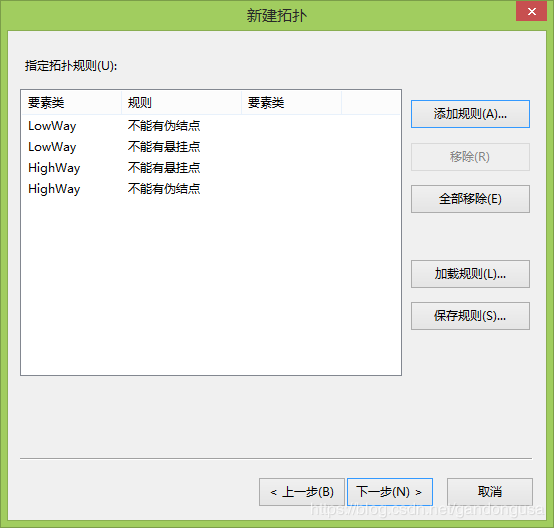The height and width of the screenshot is (528, 554).
Task: Remove all rules with 全部移除(E)
Action: [x=470, y=199]
